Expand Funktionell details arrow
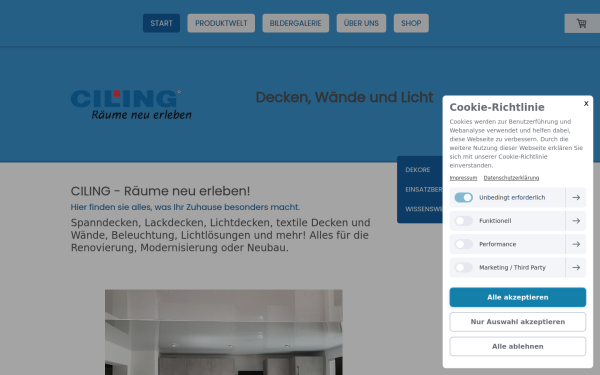The height and width of the screenshot is (375, 600). tap(576, 221)
